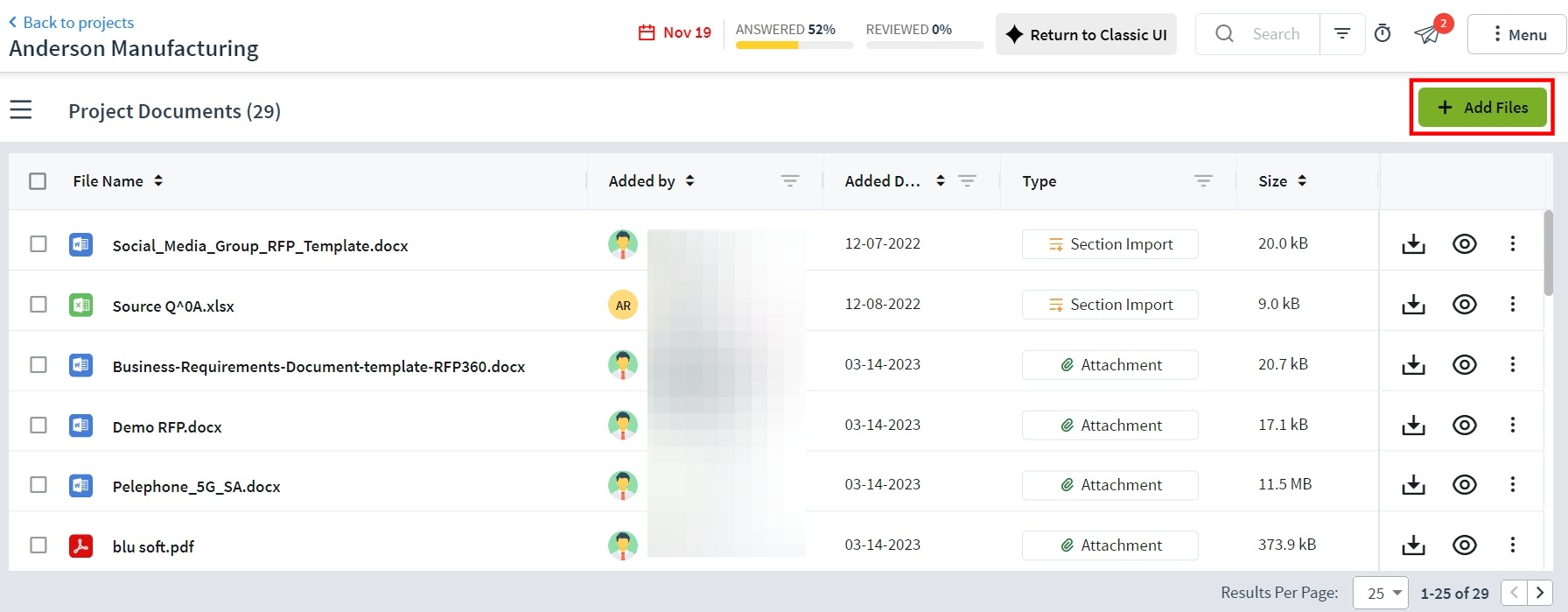The image size is (1568, 612).
Task: Open more options for Demo RFP.docx
Action: (x=1513, y=426)
